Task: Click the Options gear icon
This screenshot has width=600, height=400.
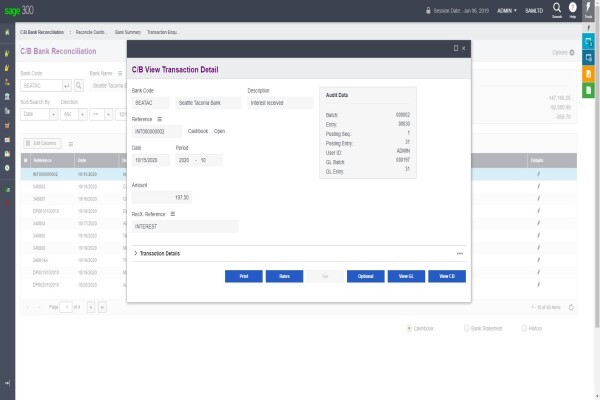Action: pos(572,52)
